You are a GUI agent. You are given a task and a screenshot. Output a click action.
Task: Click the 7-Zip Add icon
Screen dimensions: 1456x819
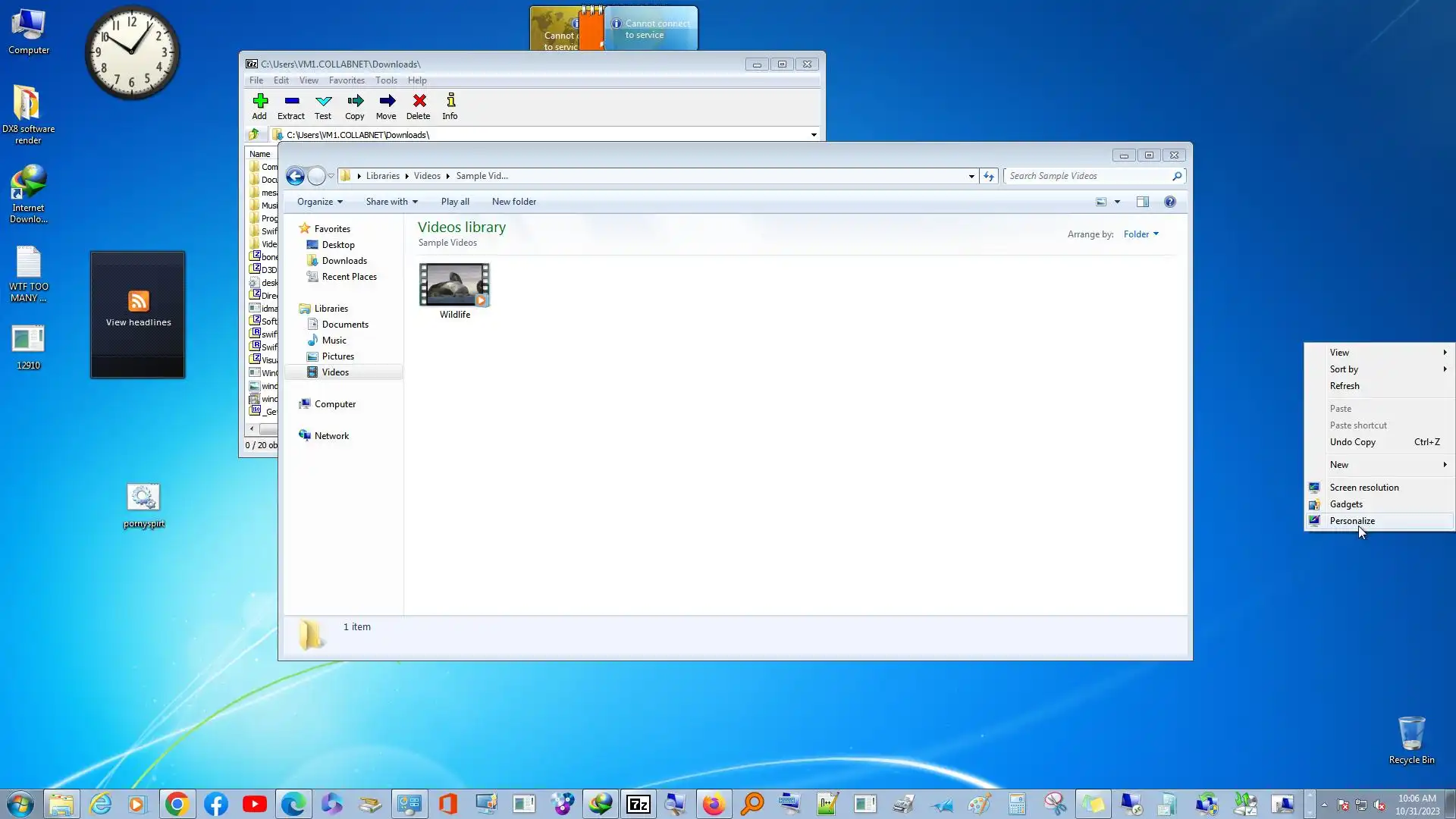coord(260,102)
